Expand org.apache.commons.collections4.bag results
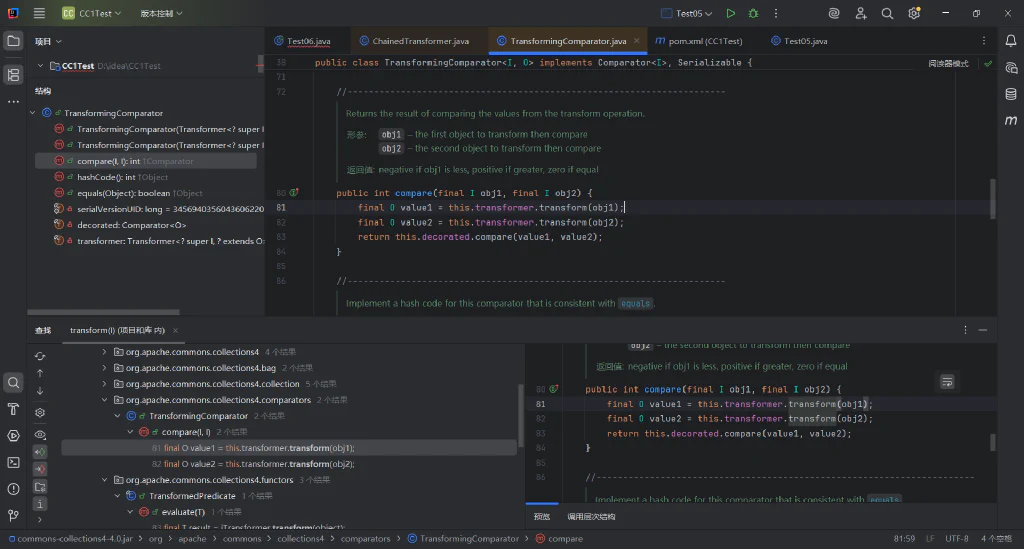 click(x=104, y=368)
